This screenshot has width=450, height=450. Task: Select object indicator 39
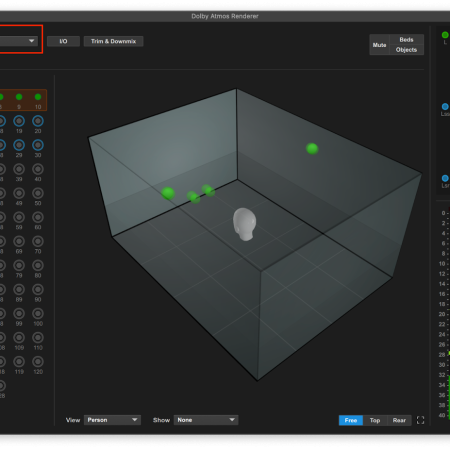pyautogui.click(x=19, y=169)
